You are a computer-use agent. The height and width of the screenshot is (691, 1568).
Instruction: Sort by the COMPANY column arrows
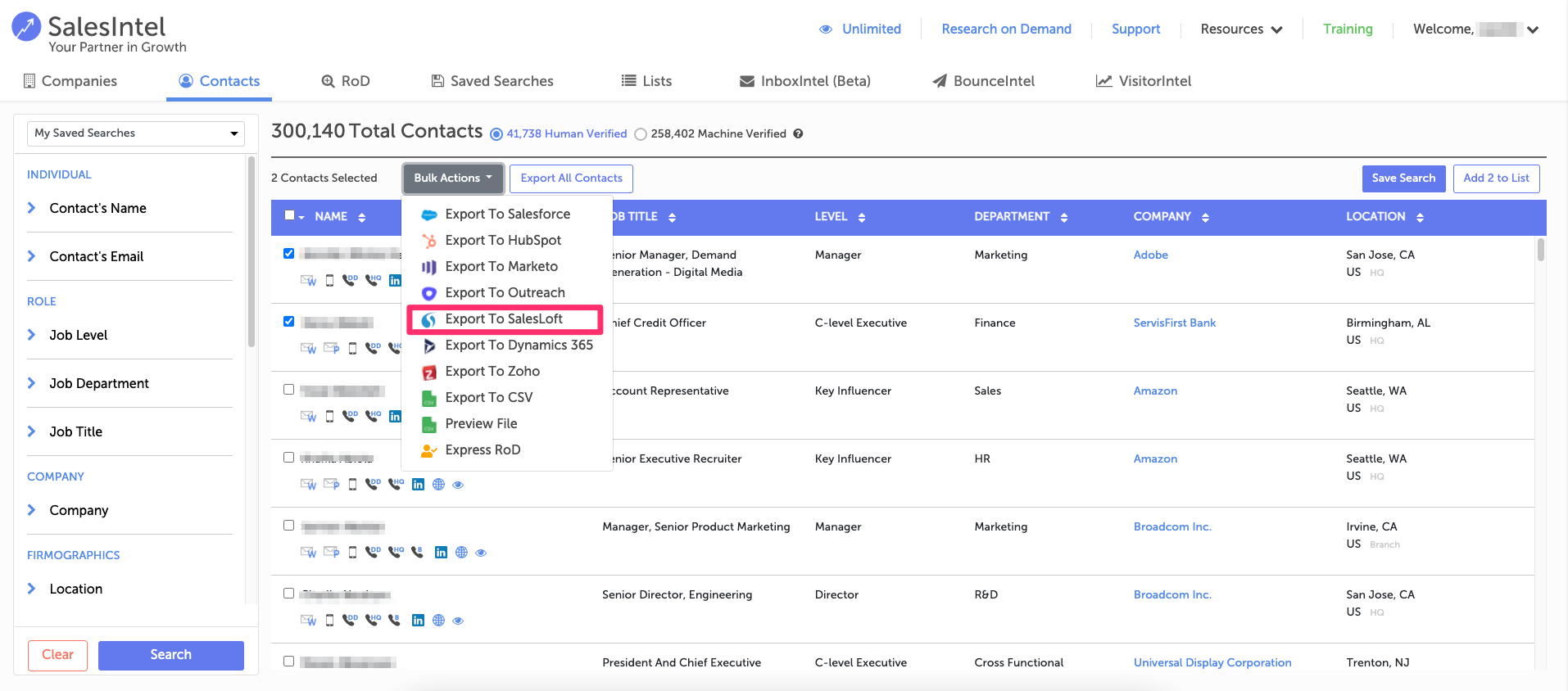pos(1205,217)
